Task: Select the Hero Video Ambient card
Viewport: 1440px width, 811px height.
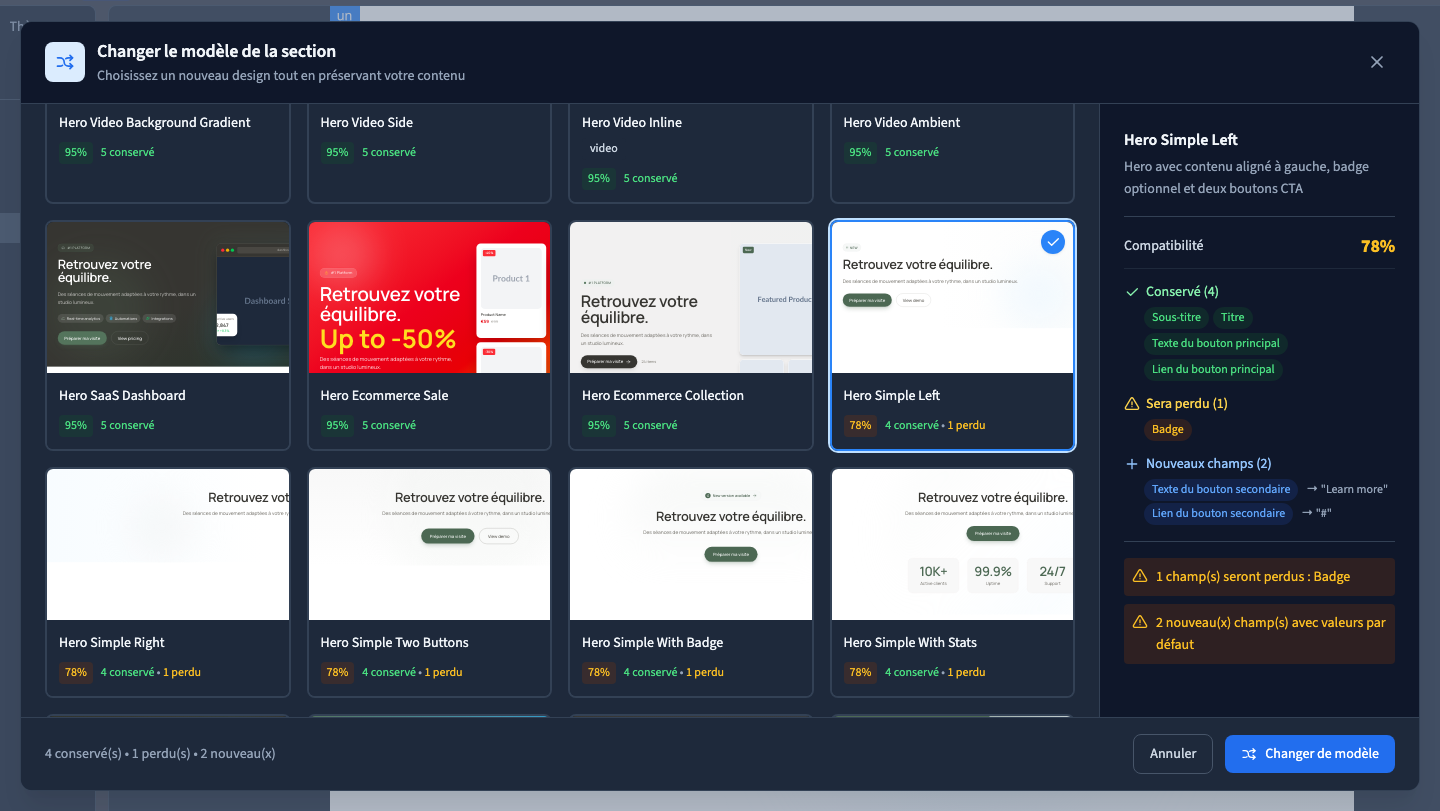Action: (x=952, y=152)
